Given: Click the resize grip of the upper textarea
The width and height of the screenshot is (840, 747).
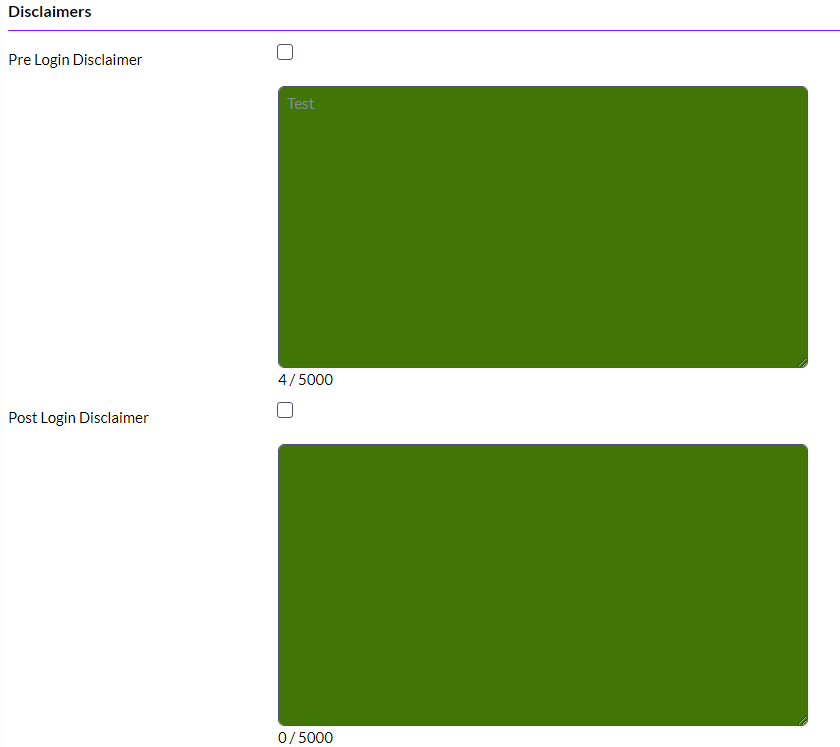Looking at the screenshot, I should [x=802, y=361].
